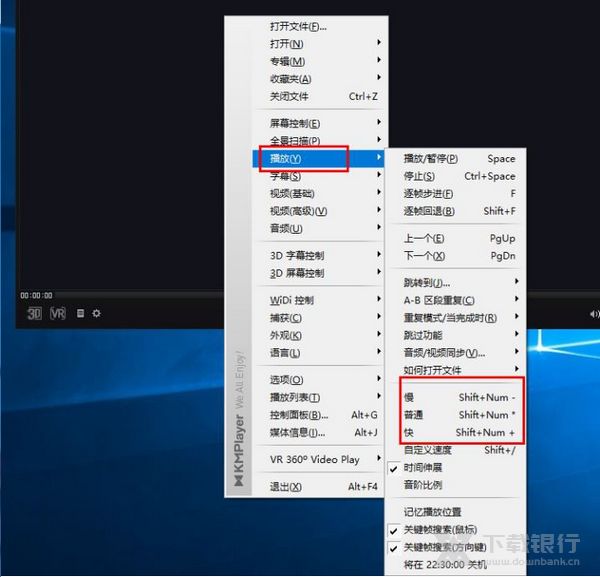
Task: Click the 3D mode icon
Action: (x=34, y=313)
